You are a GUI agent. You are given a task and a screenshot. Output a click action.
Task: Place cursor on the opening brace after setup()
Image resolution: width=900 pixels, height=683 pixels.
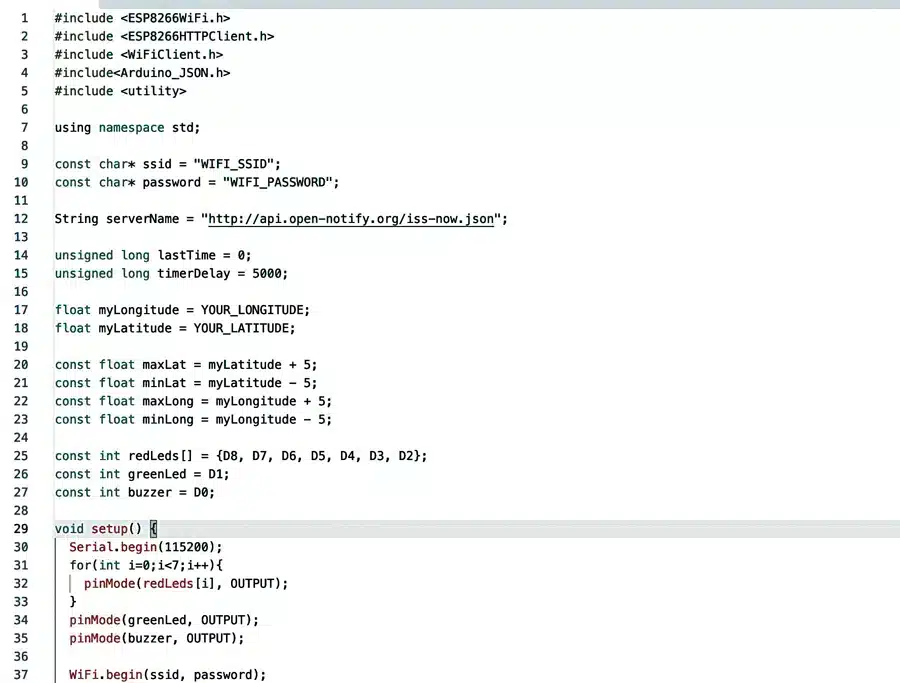[x=154, y=529]
